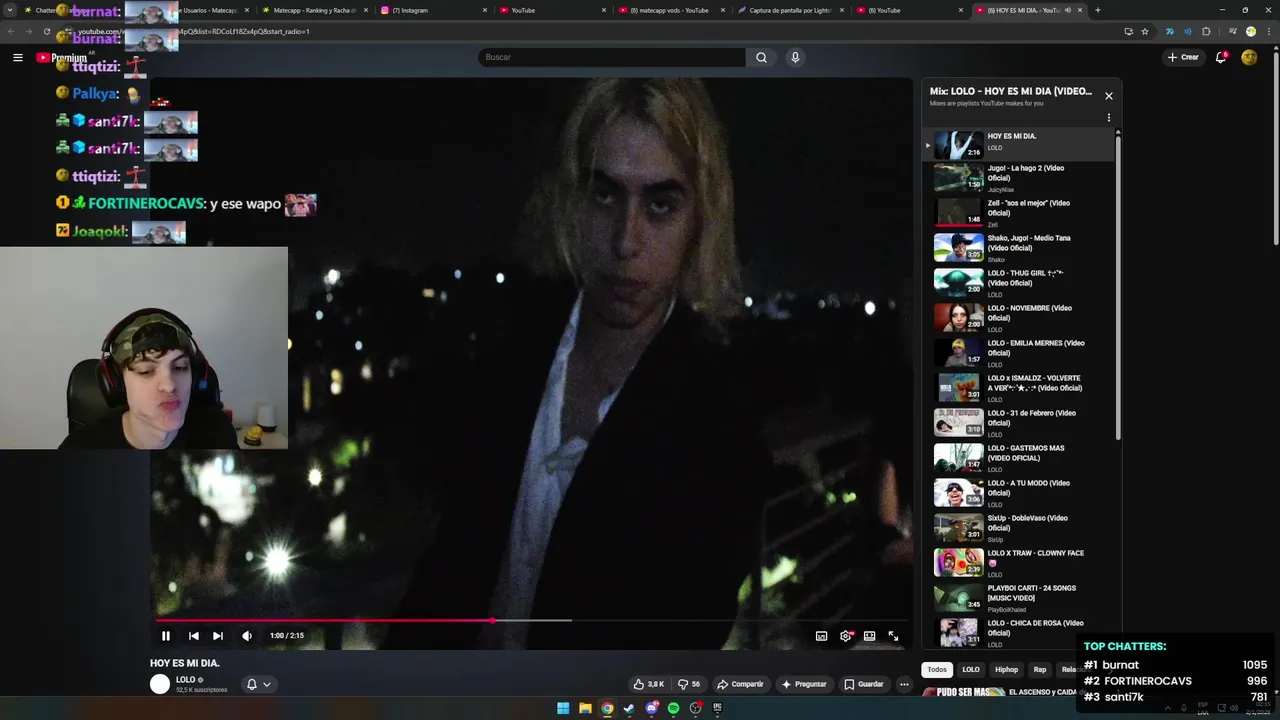This screenshot has height=720, width=1280.
Task: Open Google Chrome from the taskbar
Action: [x=607, y=708]
